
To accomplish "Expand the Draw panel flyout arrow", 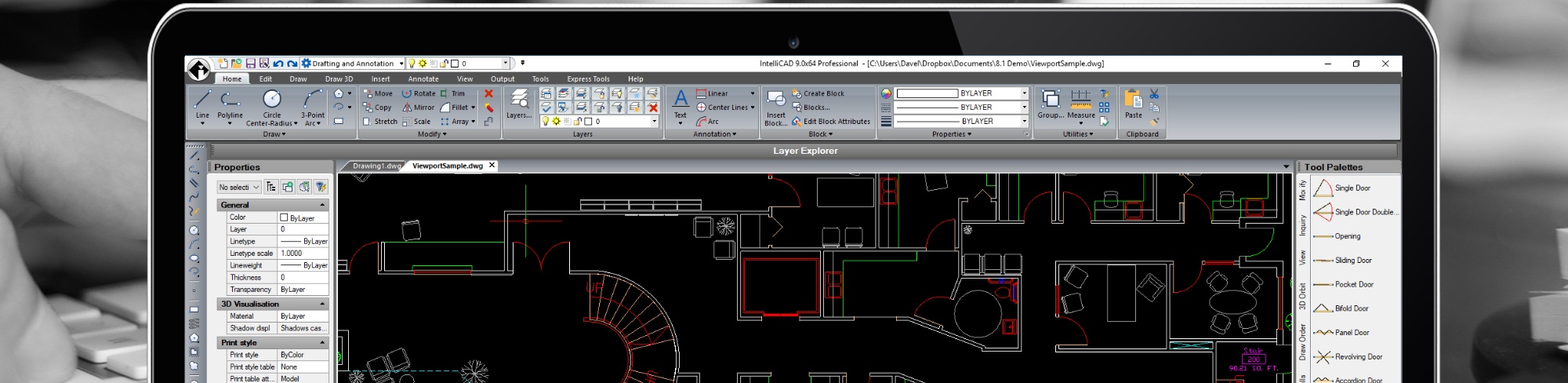I will 284,134.
